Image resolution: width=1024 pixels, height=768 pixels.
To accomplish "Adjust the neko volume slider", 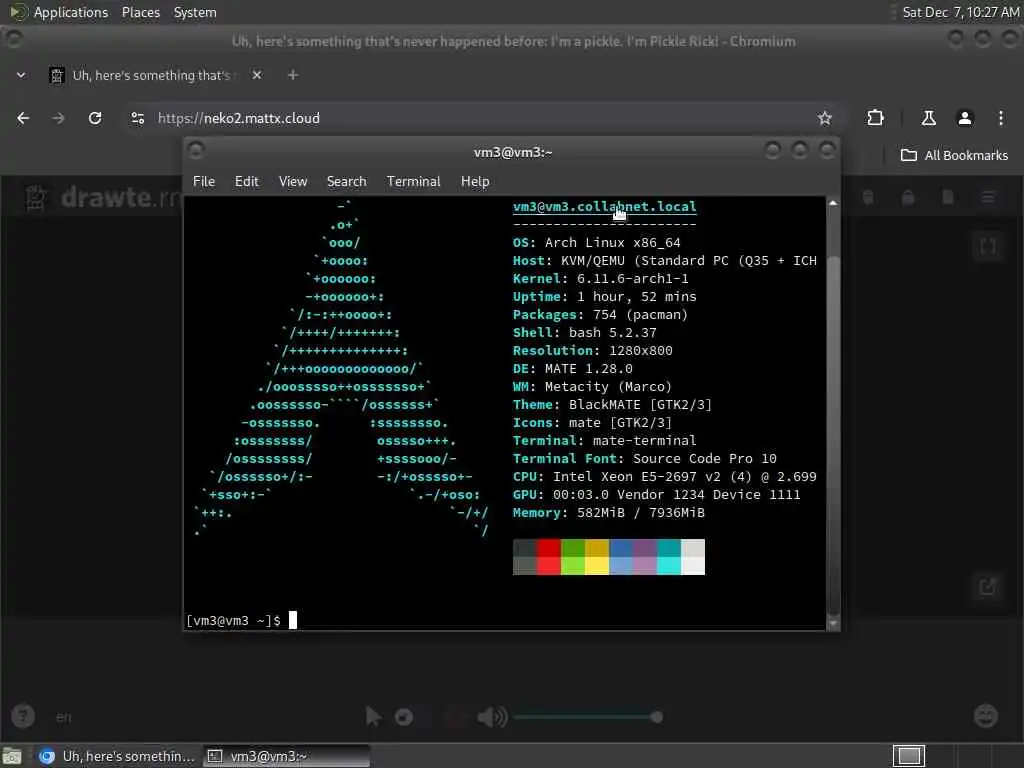I will (x=588, y=717).
